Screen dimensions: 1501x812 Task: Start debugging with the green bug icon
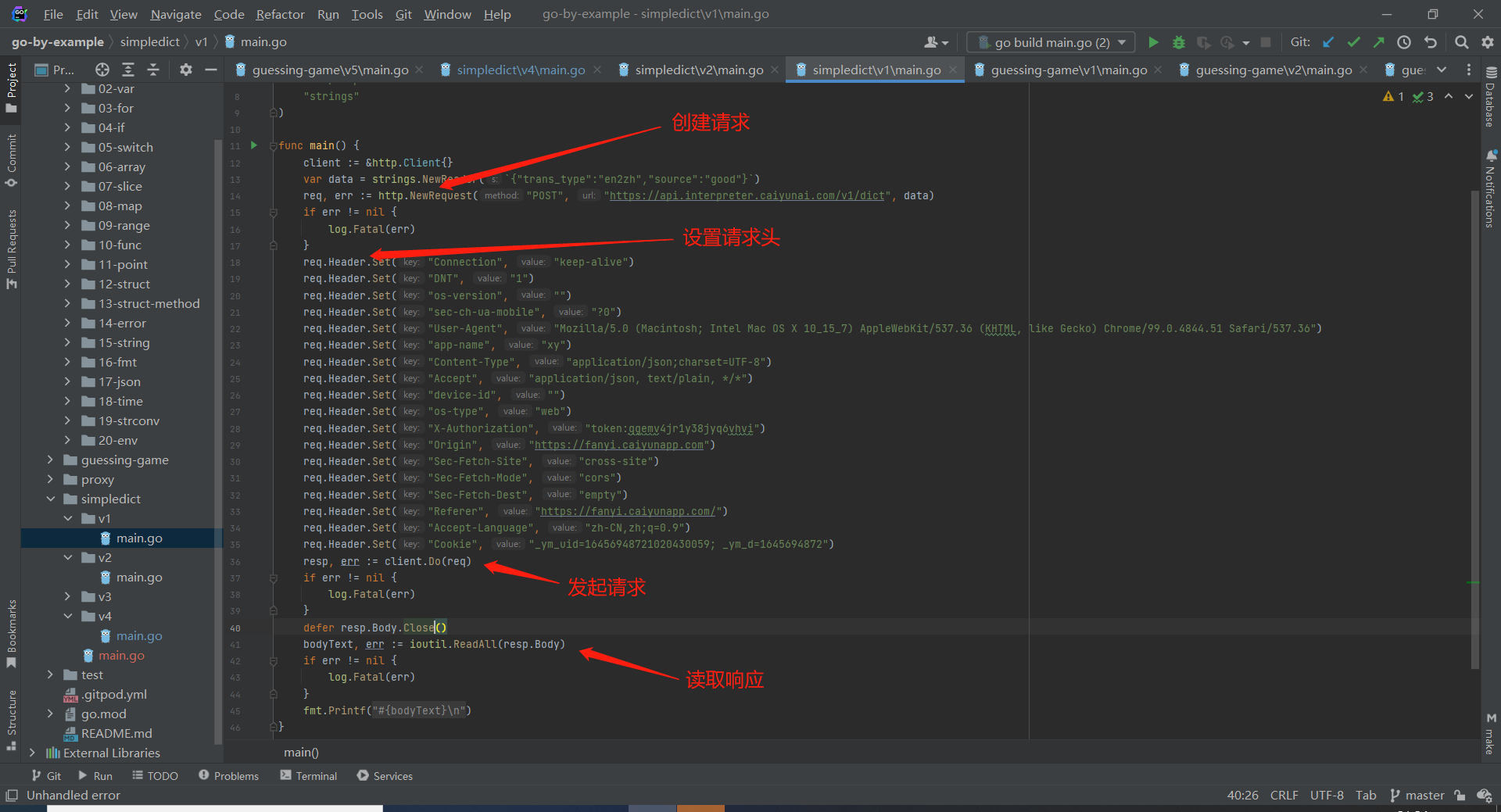coord(1179,42)
